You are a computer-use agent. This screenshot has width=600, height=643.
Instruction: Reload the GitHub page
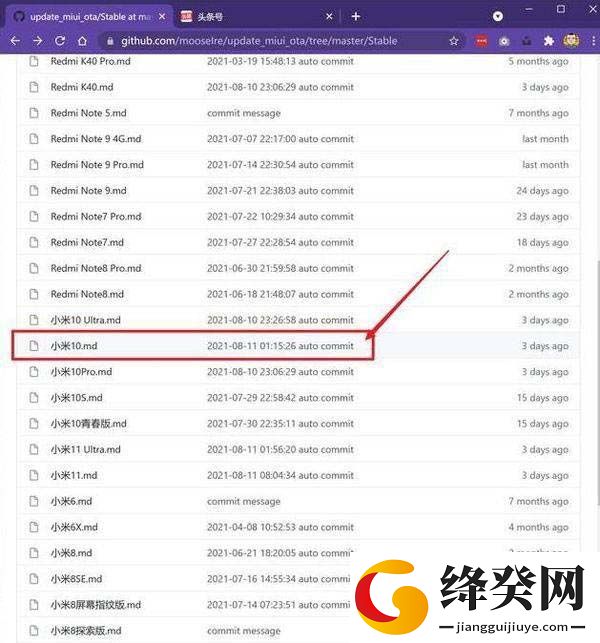[60, 41]
